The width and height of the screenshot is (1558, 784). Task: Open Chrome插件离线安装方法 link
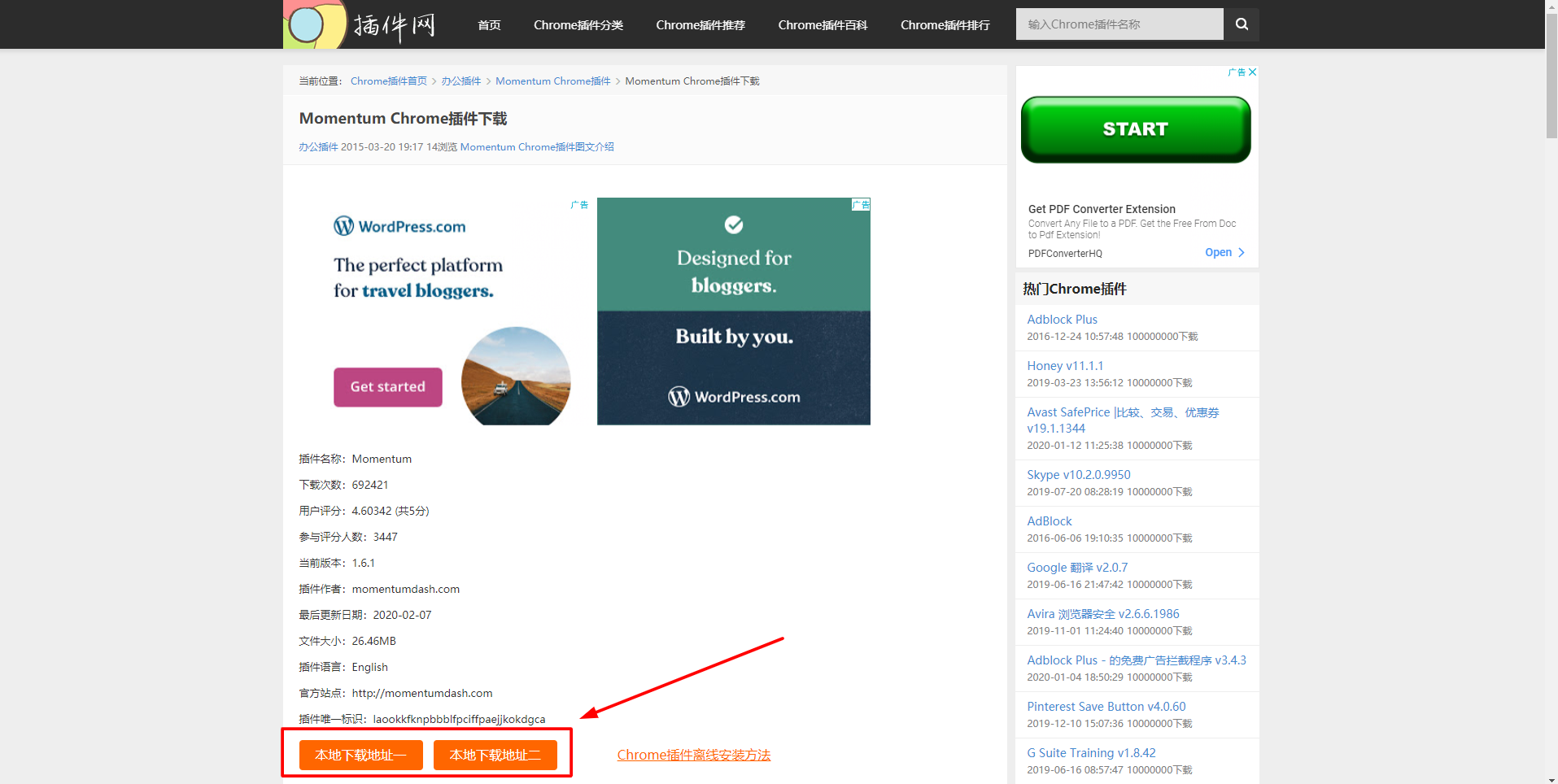pyautogui.click(x=694, y=755)
